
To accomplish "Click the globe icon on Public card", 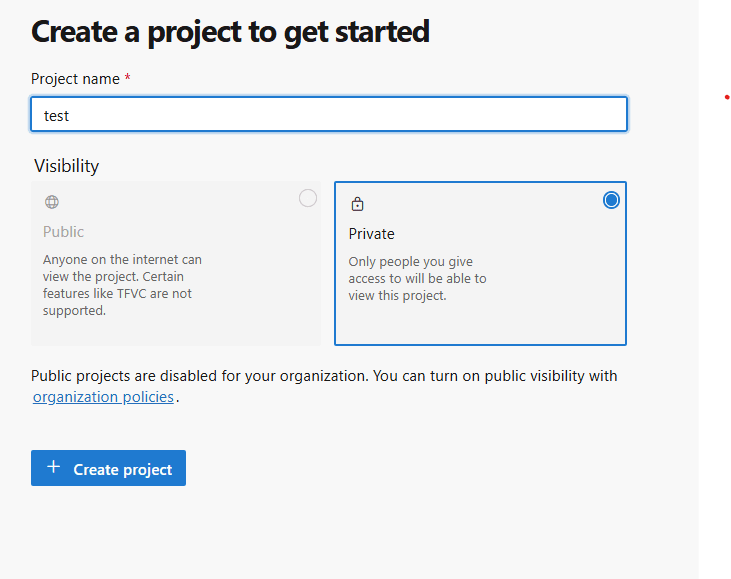I will (52, 202).
